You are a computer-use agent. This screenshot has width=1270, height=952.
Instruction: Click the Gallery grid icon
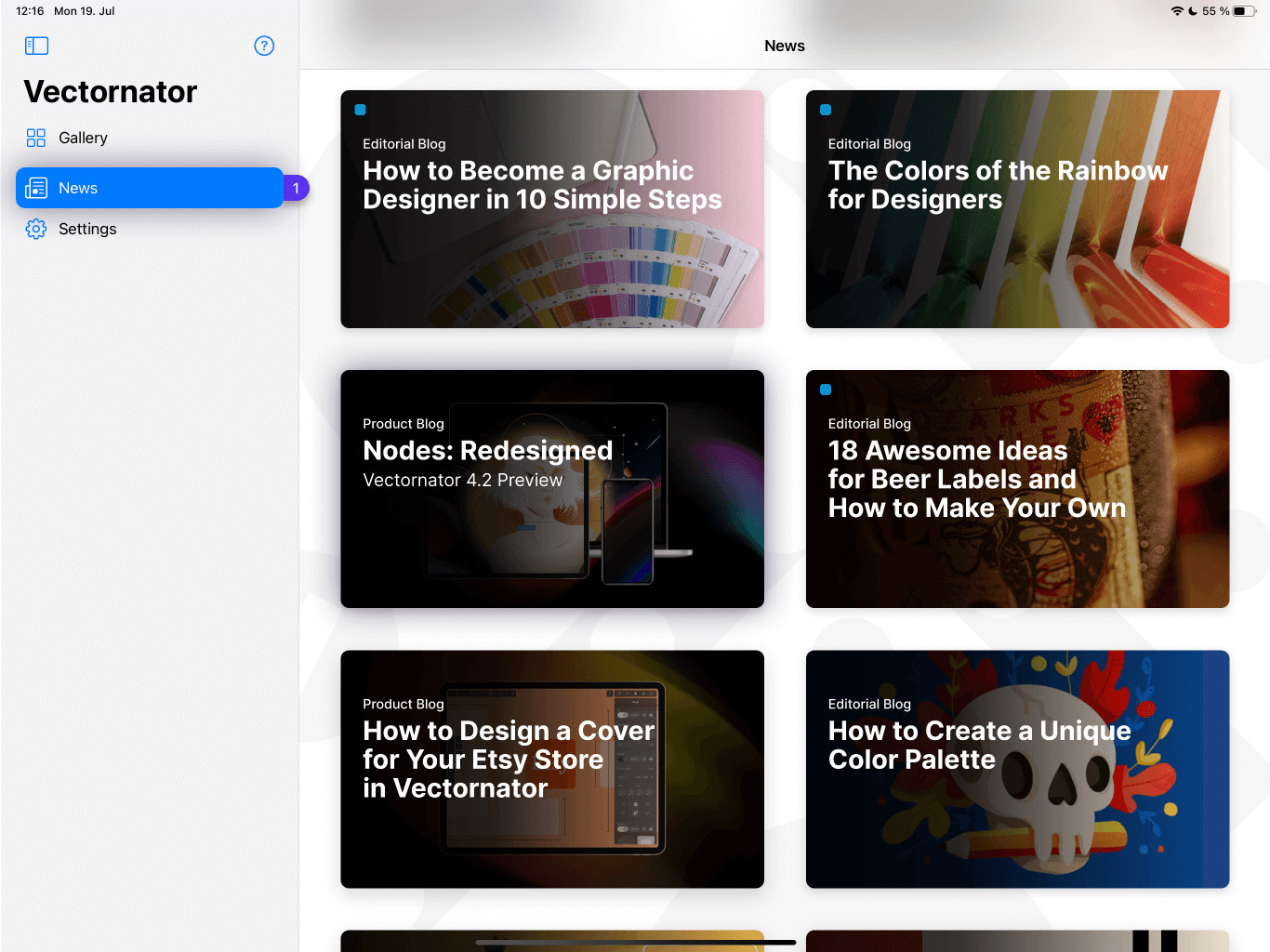tap(36, 138)
